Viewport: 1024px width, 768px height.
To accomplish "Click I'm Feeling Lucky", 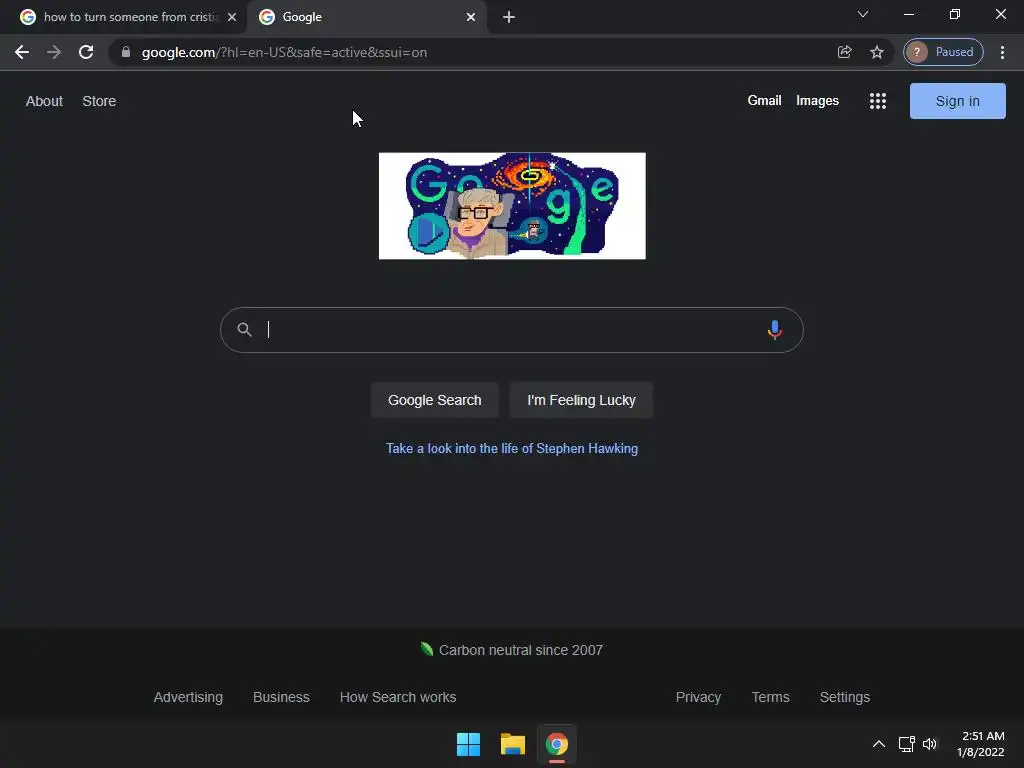I will coord(581,400).
